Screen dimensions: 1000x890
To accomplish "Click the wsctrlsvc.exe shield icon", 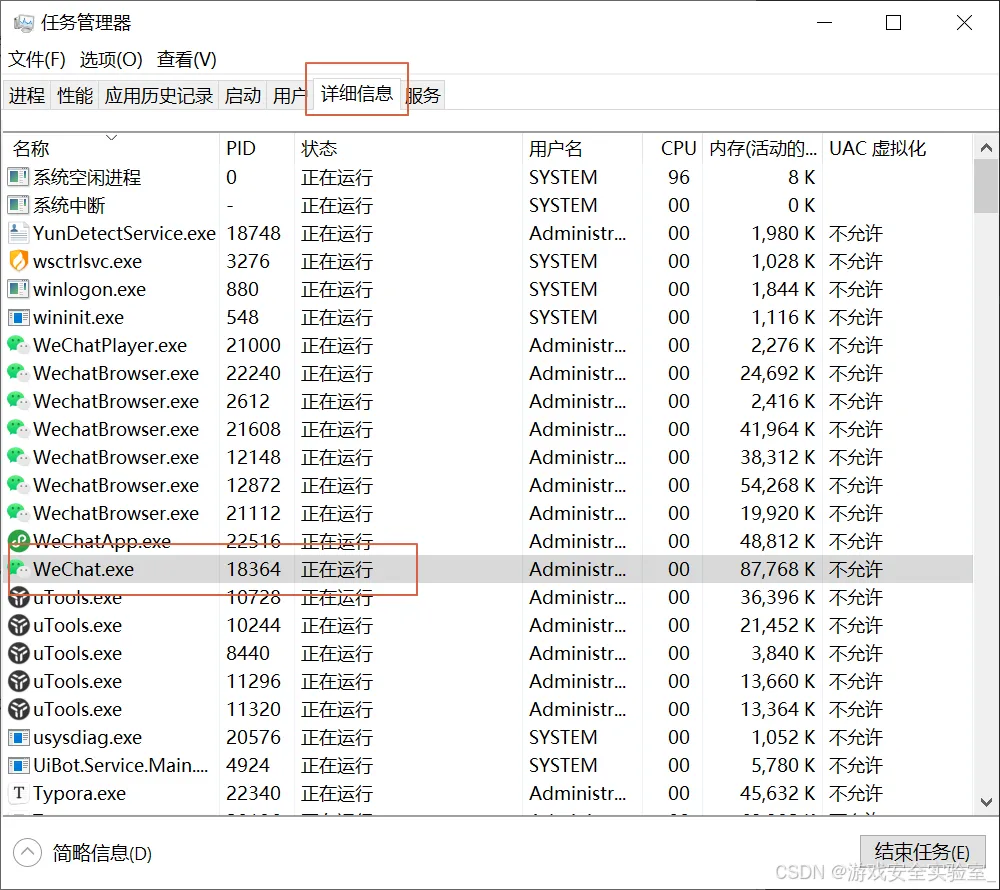I will click(x=18, y=261).
